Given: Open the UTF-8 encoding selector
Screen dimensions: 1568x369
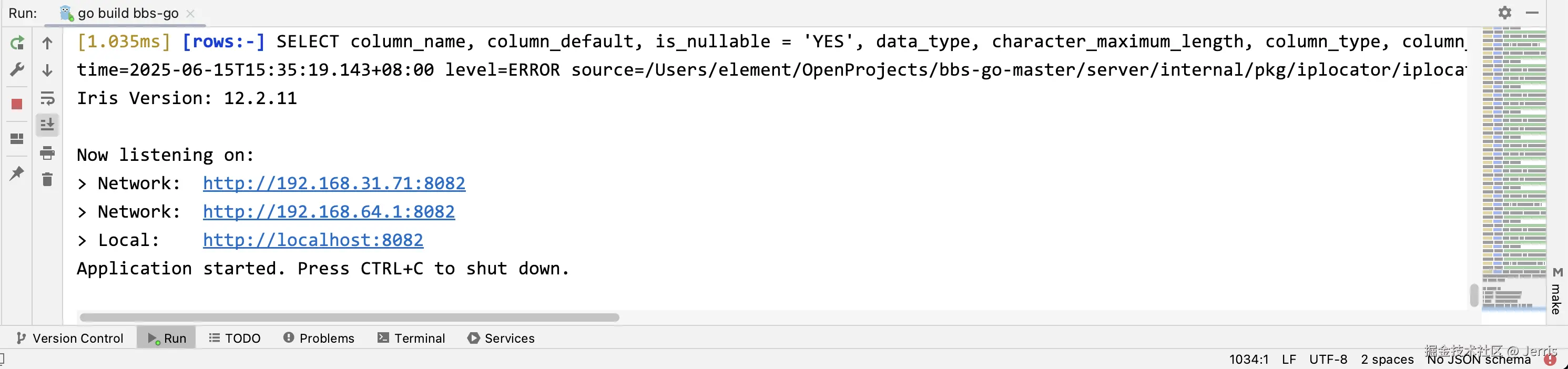Looking at the screenshot, I should pyautogui.click(x=1328, y=359).
